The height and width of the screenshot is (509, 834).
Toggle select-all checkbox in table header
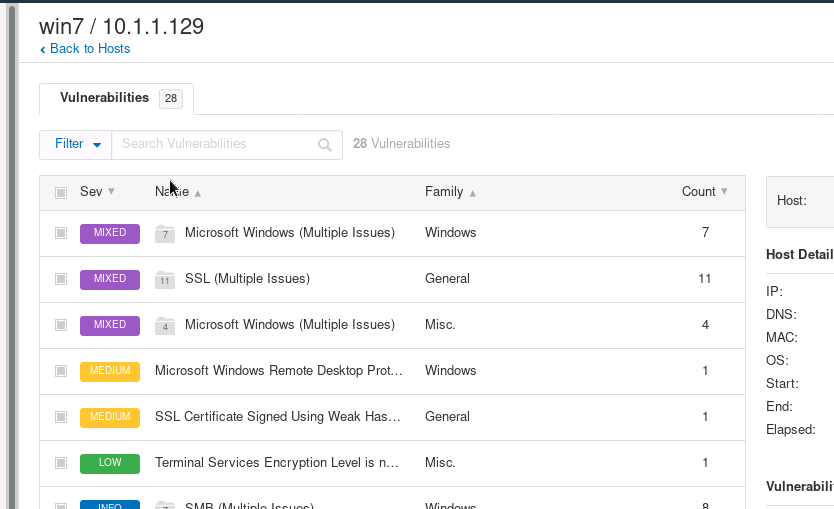coord(61,193)
